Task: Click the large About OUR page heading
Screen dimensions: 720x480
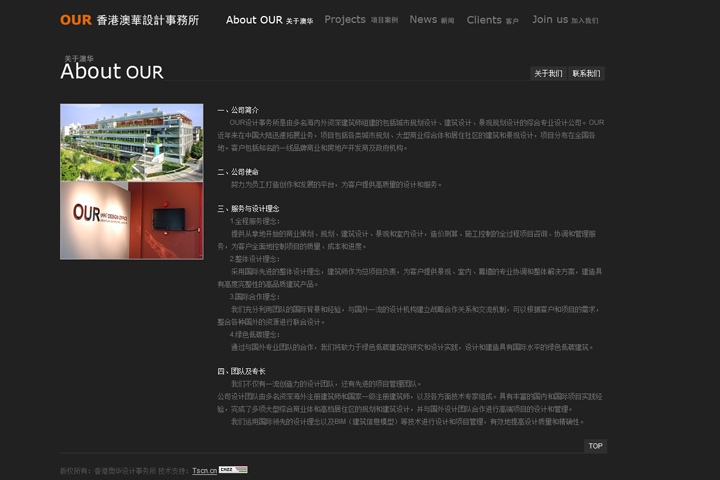Action: tap(111, 72)
